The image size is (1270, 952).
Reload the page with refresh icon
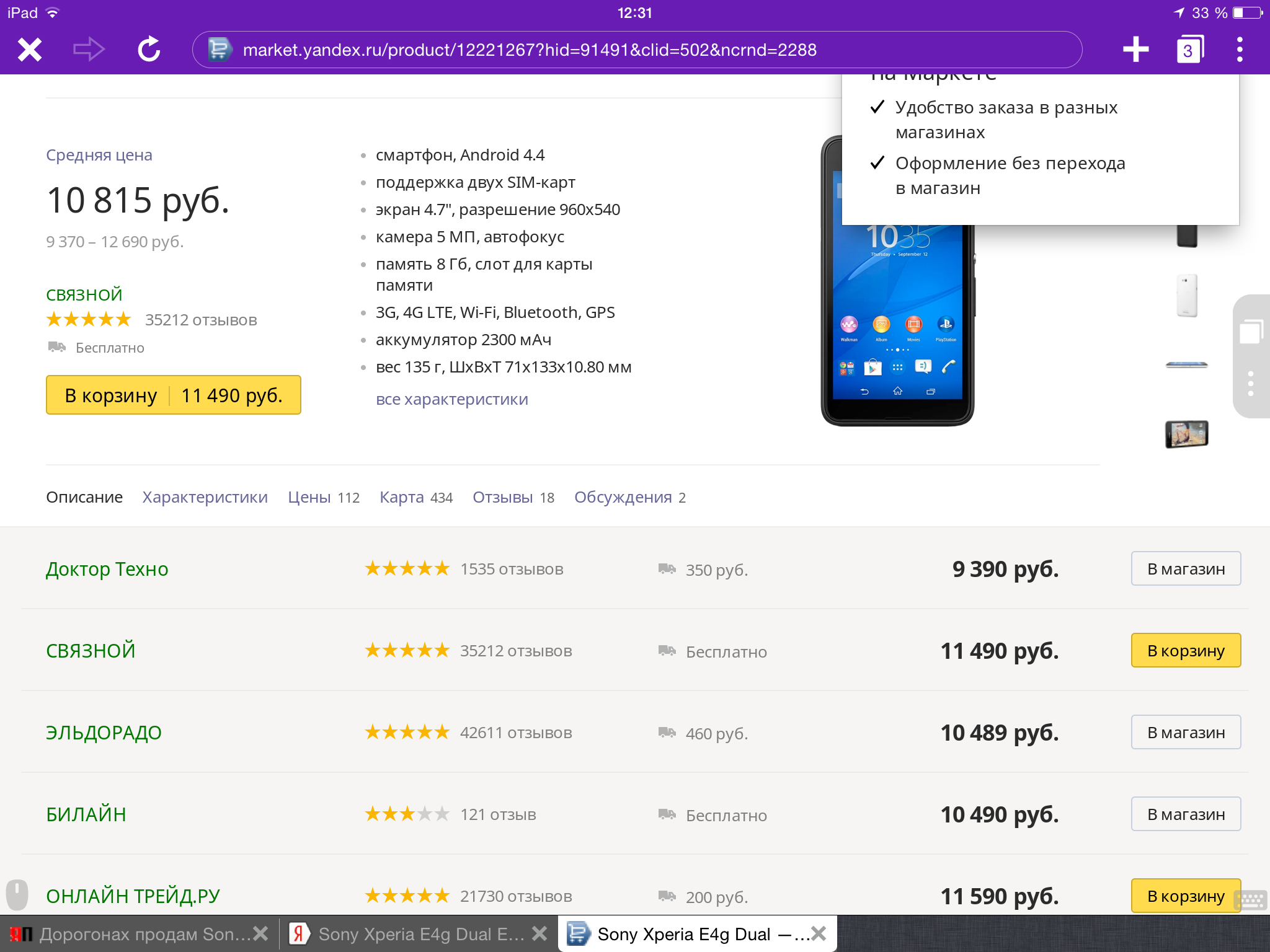point(149,50)
